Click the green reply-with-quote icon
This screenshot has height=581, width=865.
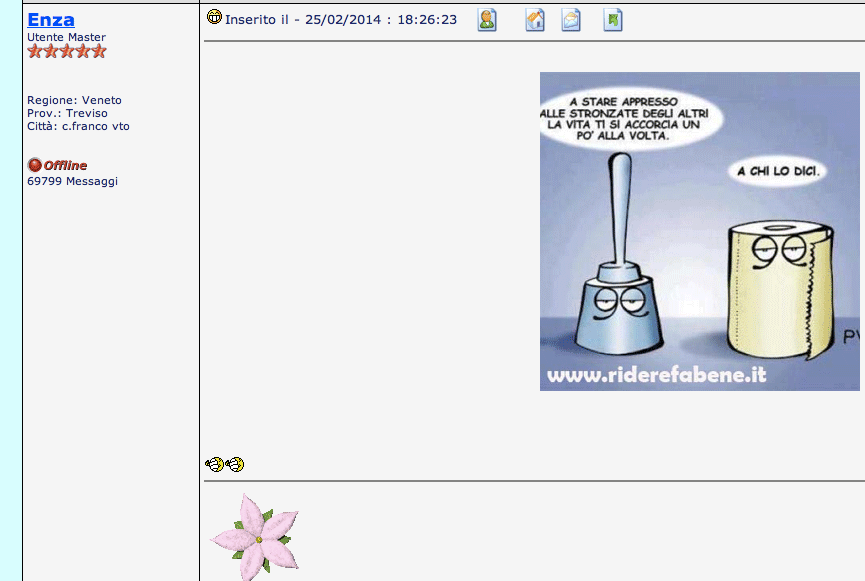pyautogui.click(x=613, y=20)
